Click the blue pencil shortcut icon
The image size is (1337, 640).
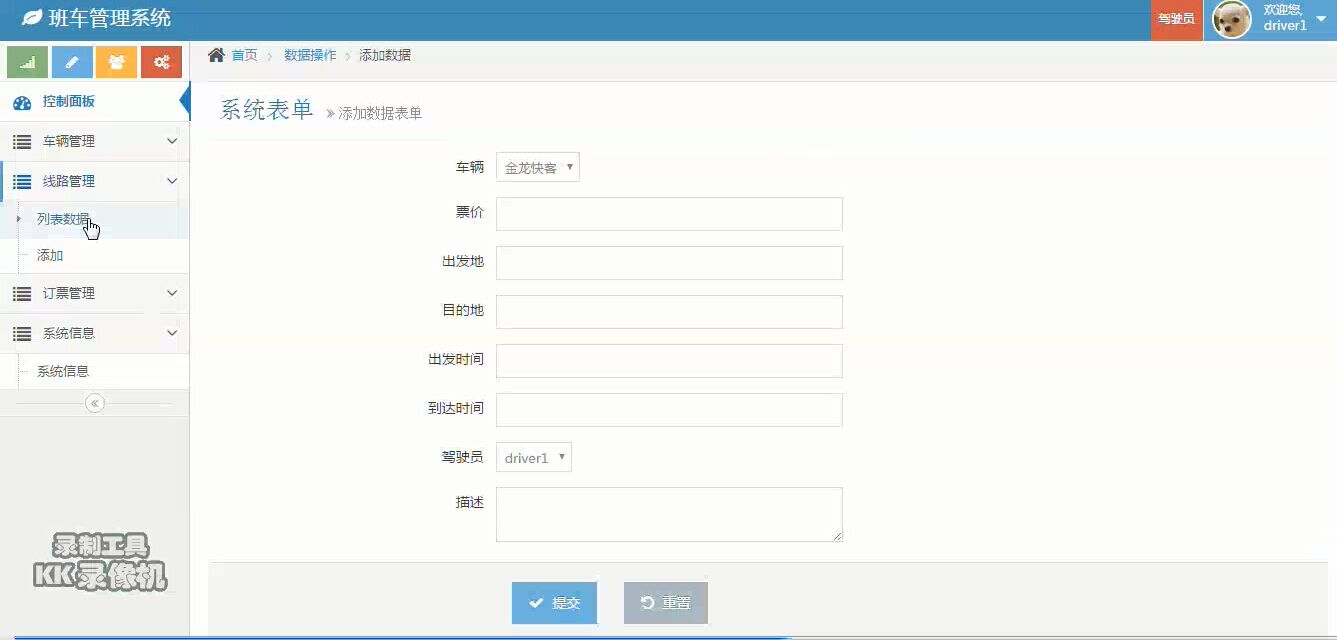pyautogui.click(x=72, y=62)
